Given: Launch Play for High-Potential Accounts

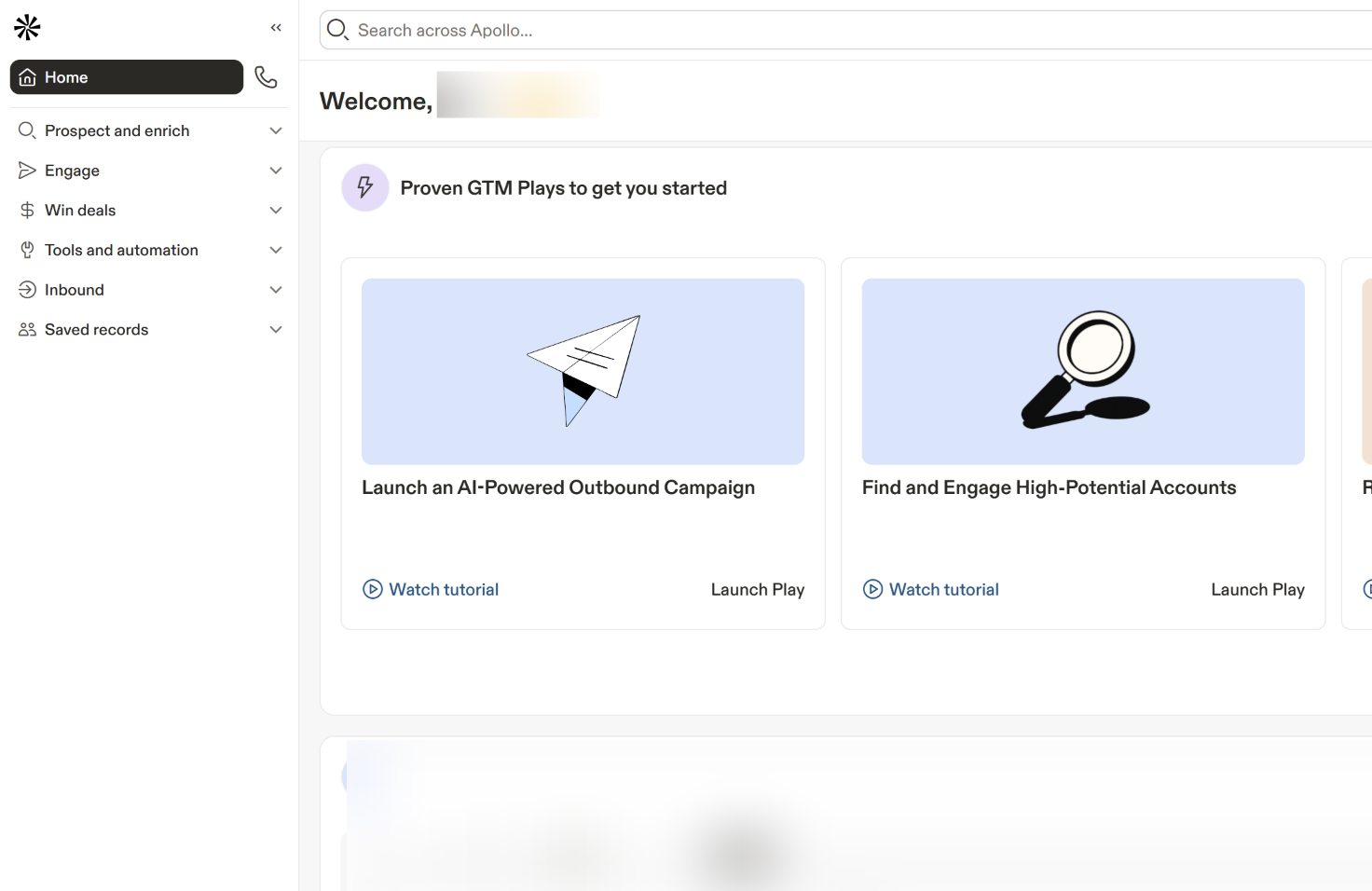Looking at the screenshot, I should 1257,589.
